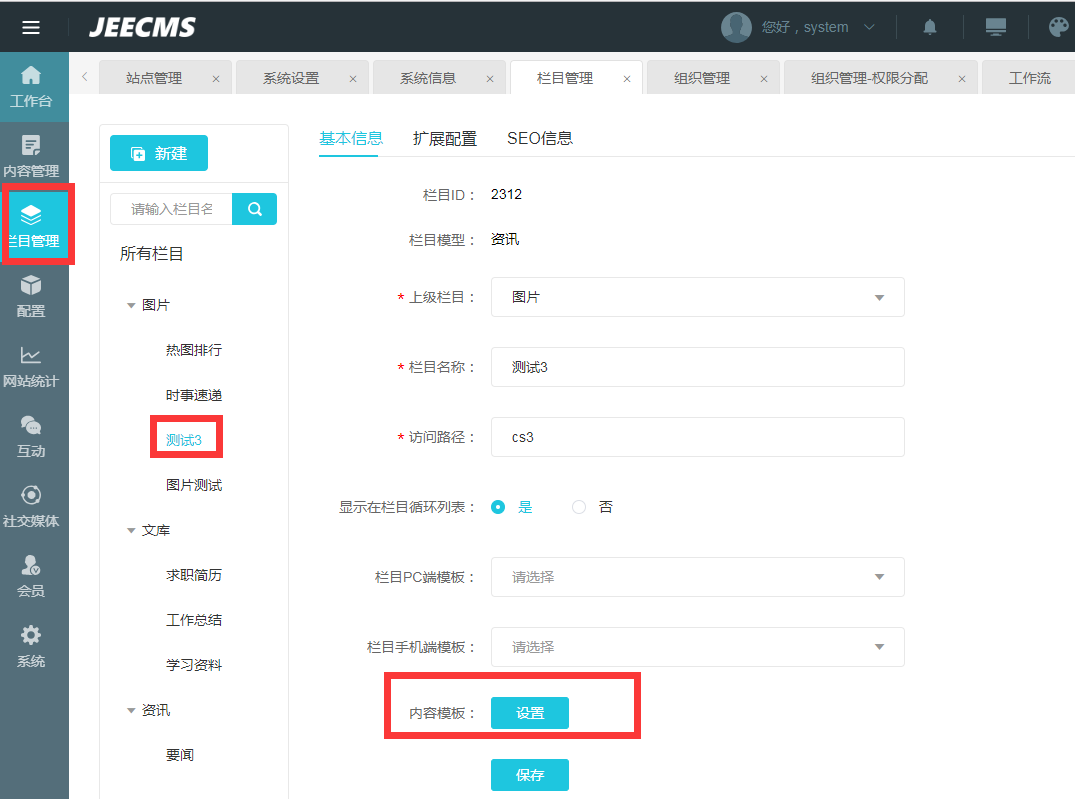Close the 系统信息 tab
This screenshot has width=1075, height=799.
490,79
